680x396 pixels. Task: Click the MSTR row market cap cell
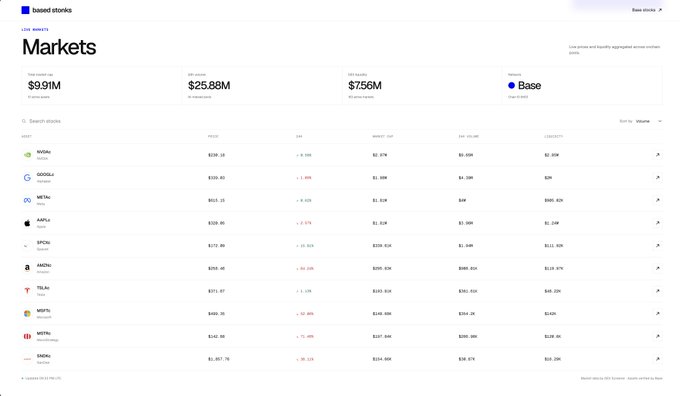point(382,336)
